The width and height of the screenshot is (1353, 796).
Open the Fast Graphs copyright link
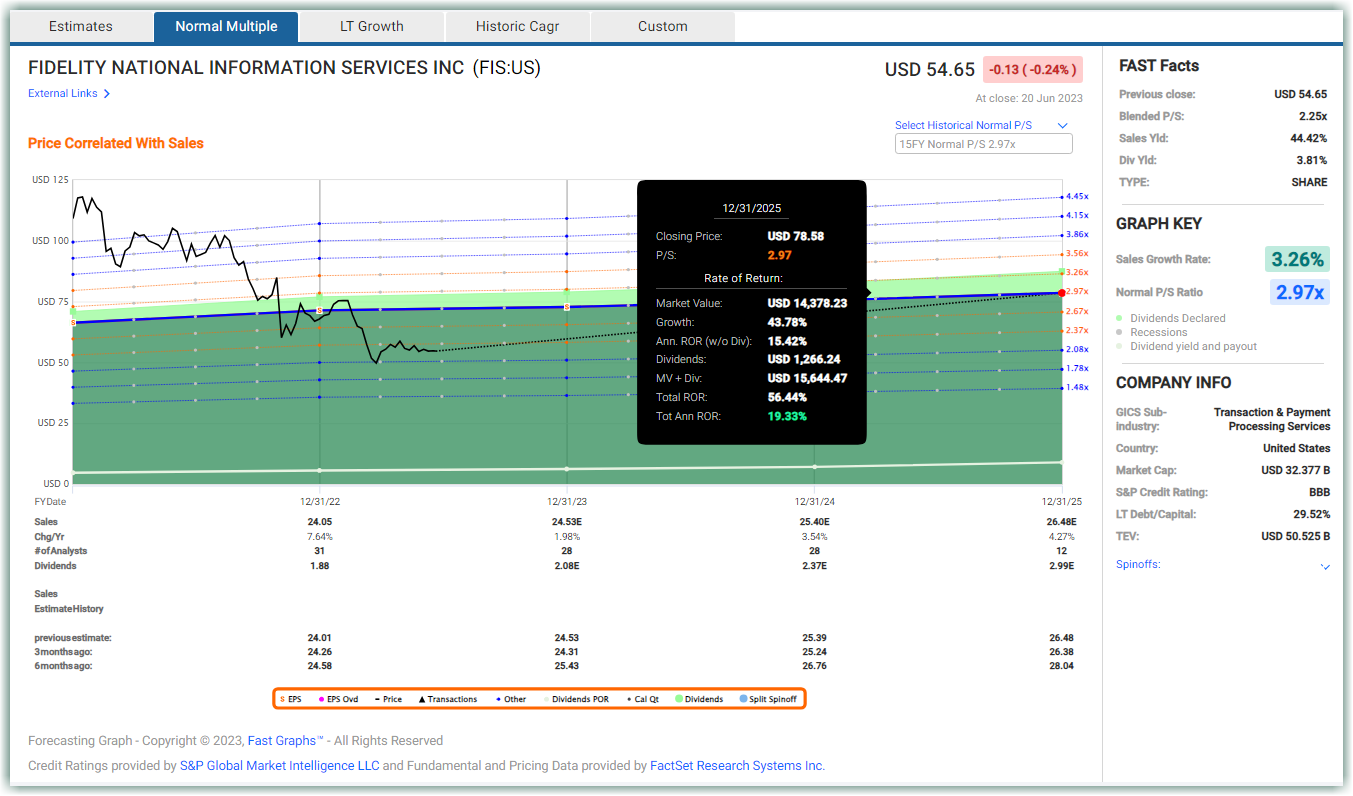click(x=285, y=741)
